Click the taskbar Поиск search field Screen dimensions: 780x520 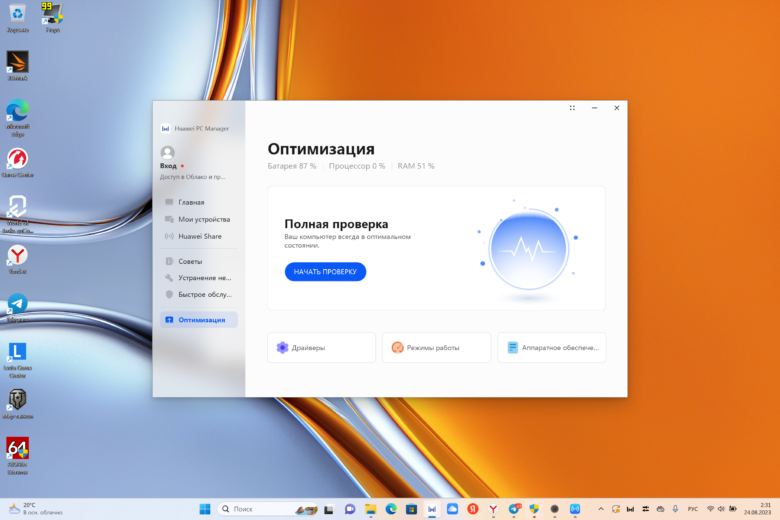pos(268,509)
